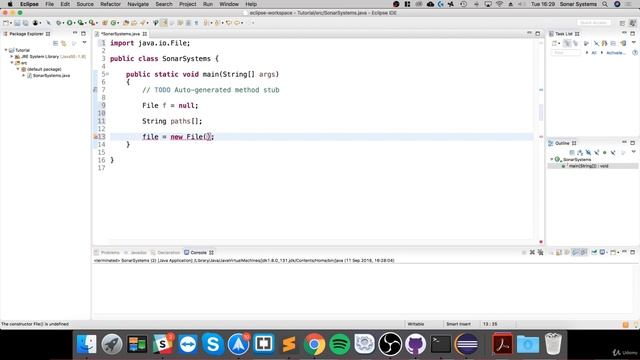Click the All link in Task List
This screenshot has width=640, height=360.
594,53
